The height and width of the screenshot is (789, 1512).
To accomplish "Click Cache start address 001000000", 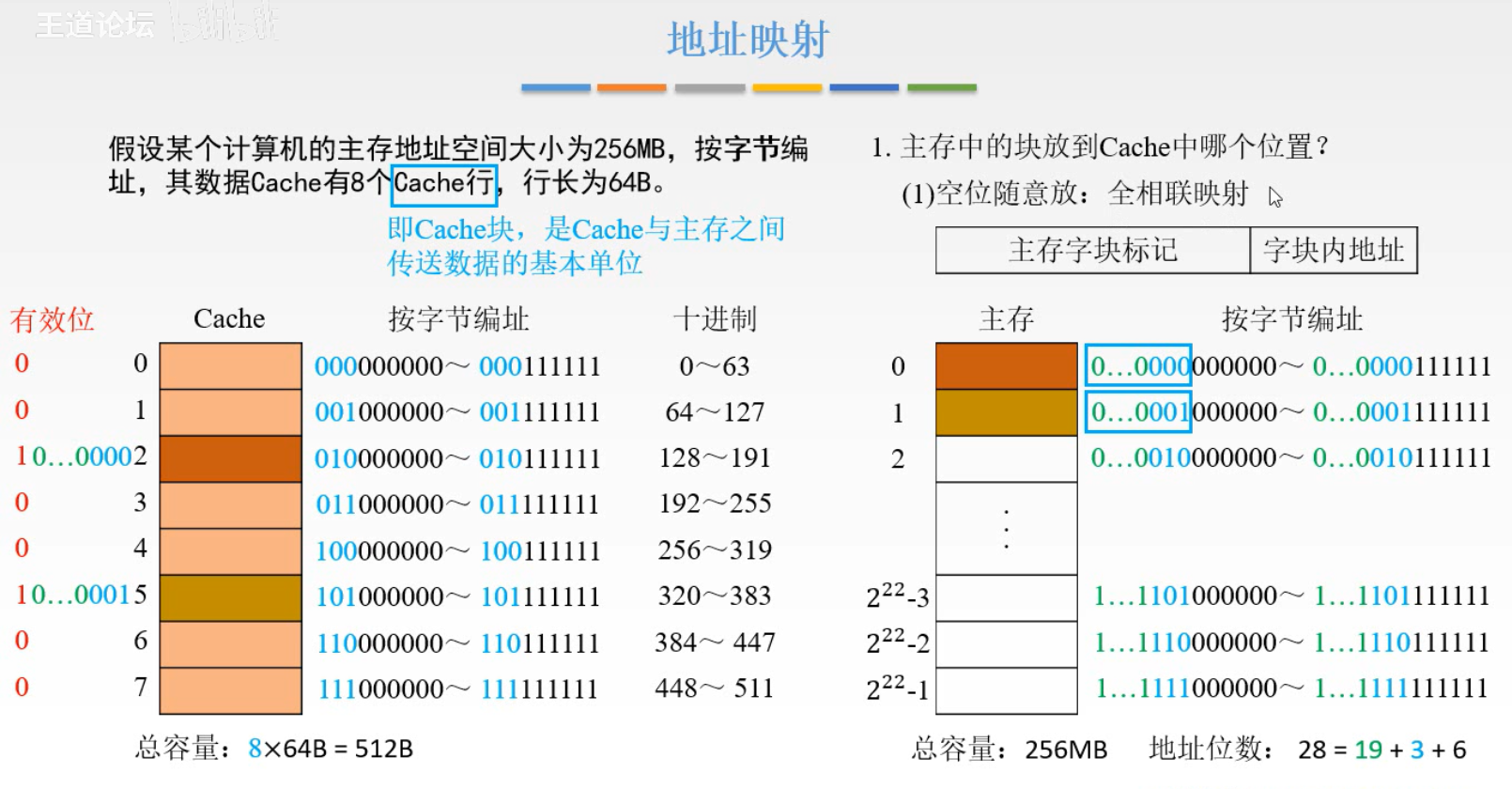I will pyautogui.click(x=378, y=412).
